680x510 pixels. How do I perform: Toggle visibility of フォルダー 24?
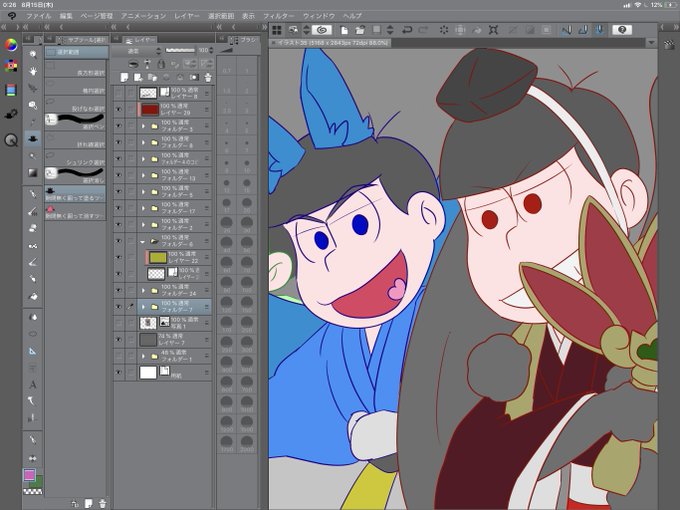pos(119,290)
